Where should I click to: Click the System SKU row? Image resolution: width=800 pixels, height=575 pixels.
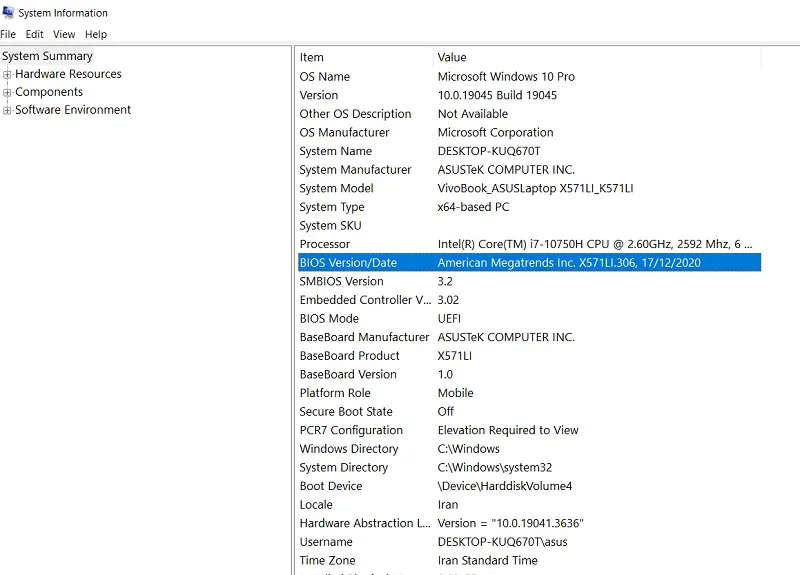(529, 226)
